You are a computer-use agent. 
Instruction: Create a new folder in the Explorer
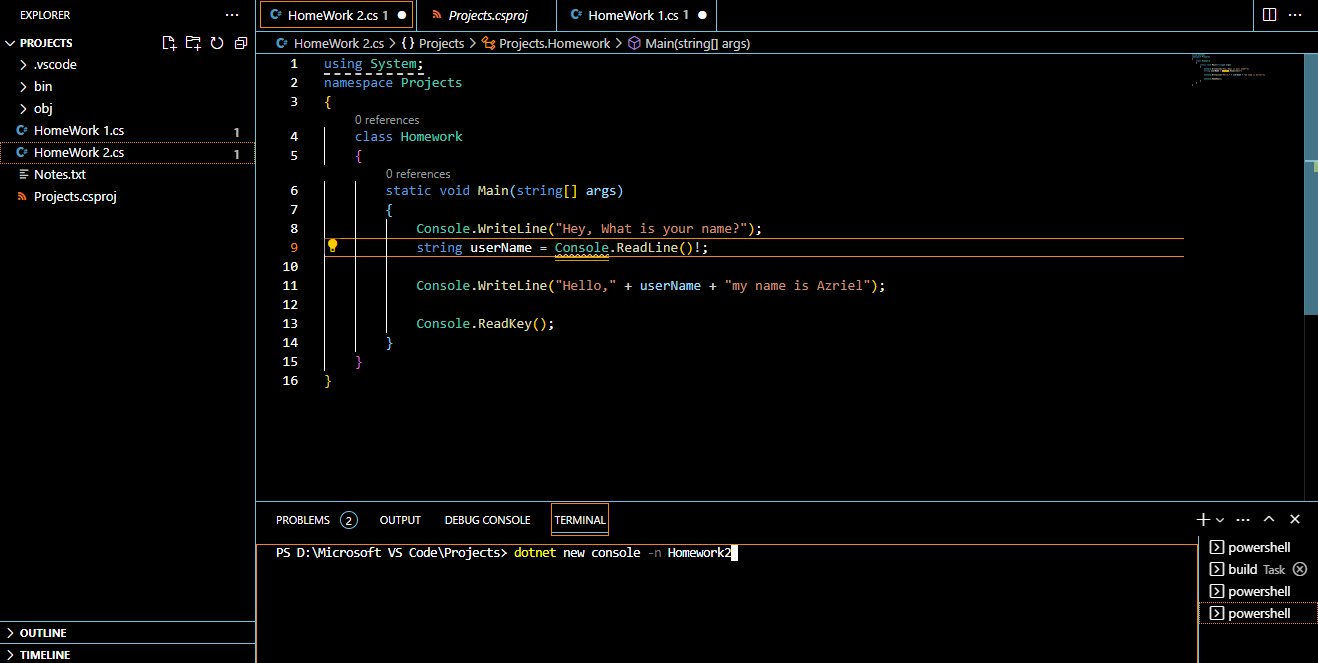[191, 43]
